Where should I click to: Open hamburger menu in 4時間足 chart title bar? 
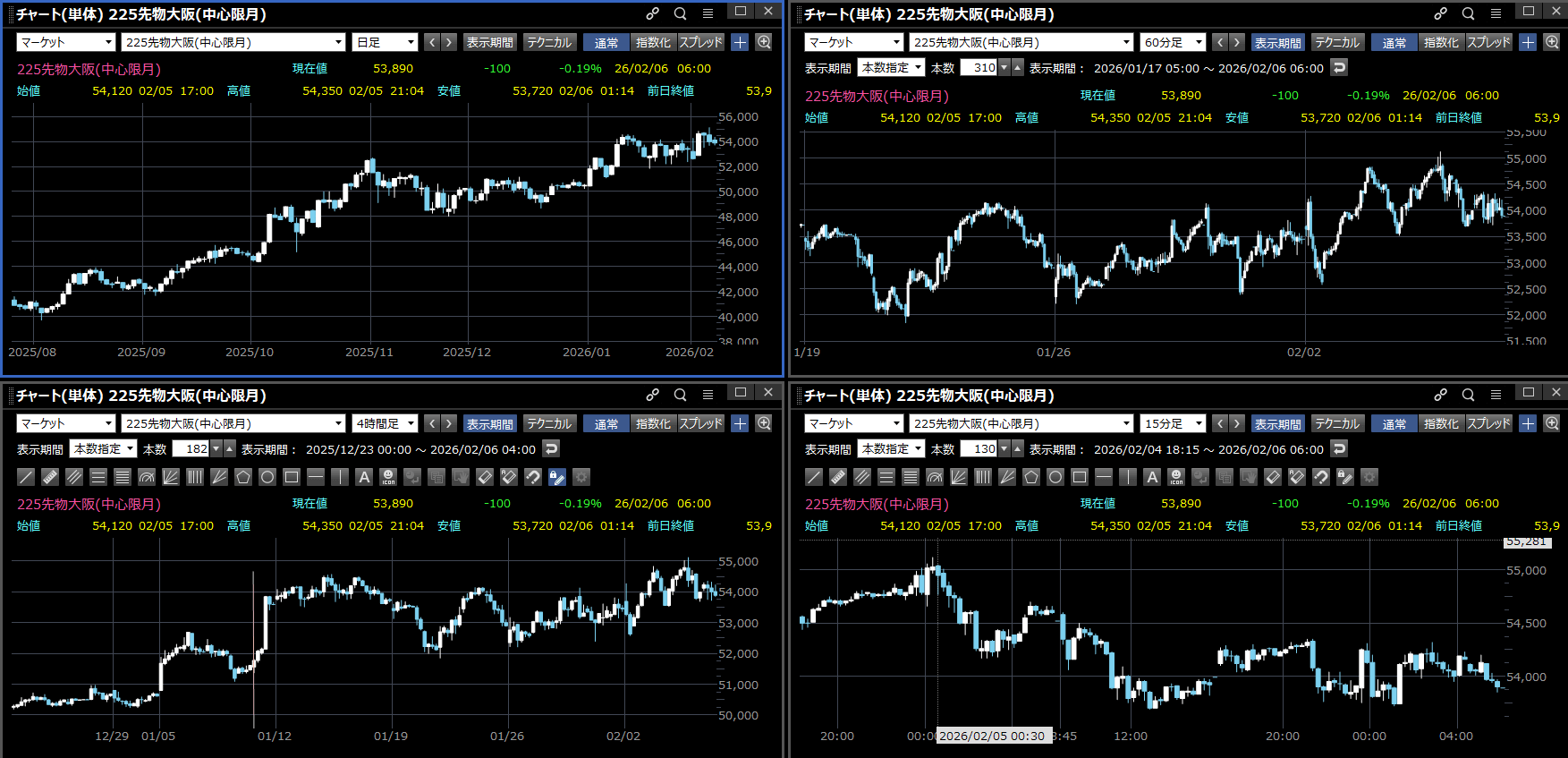tap(708, 395)
